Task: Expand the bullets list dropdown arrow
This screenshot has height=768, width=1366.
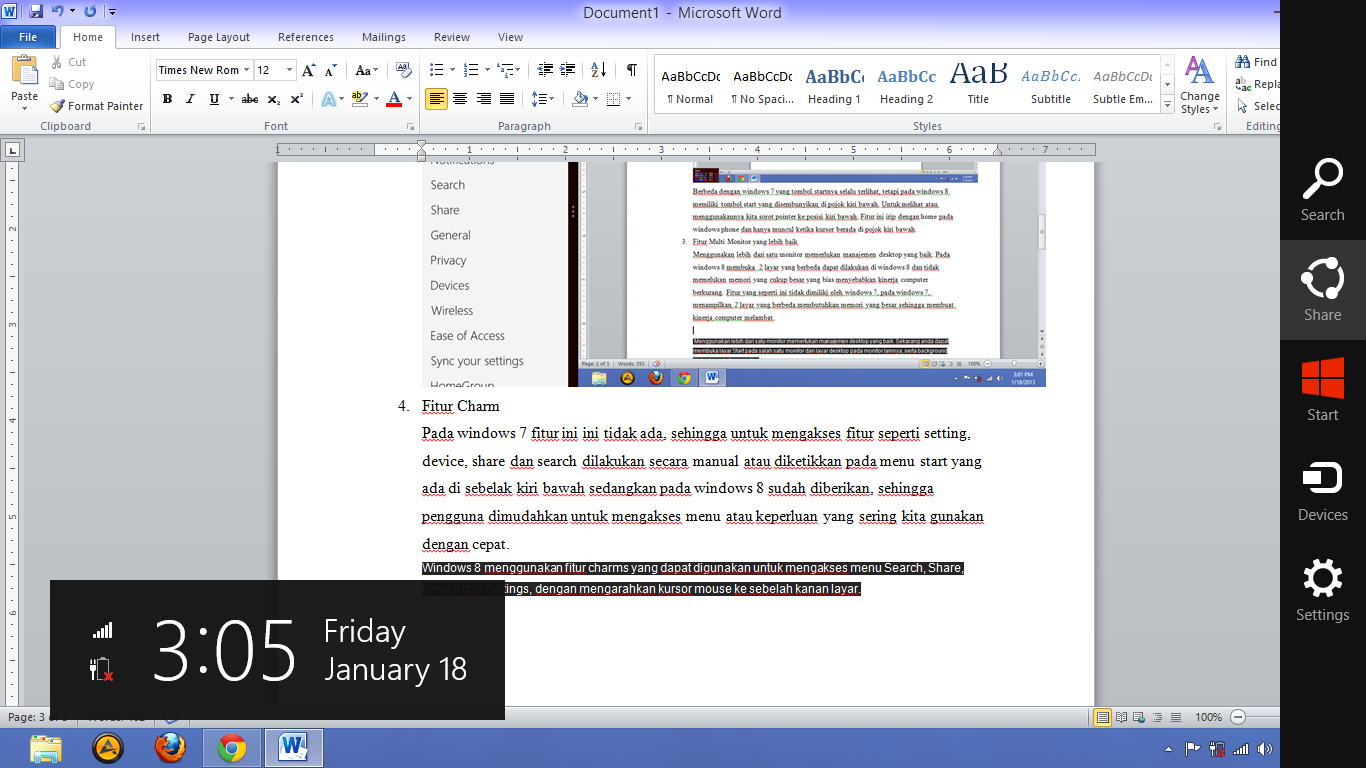Action: coord(453,70)
